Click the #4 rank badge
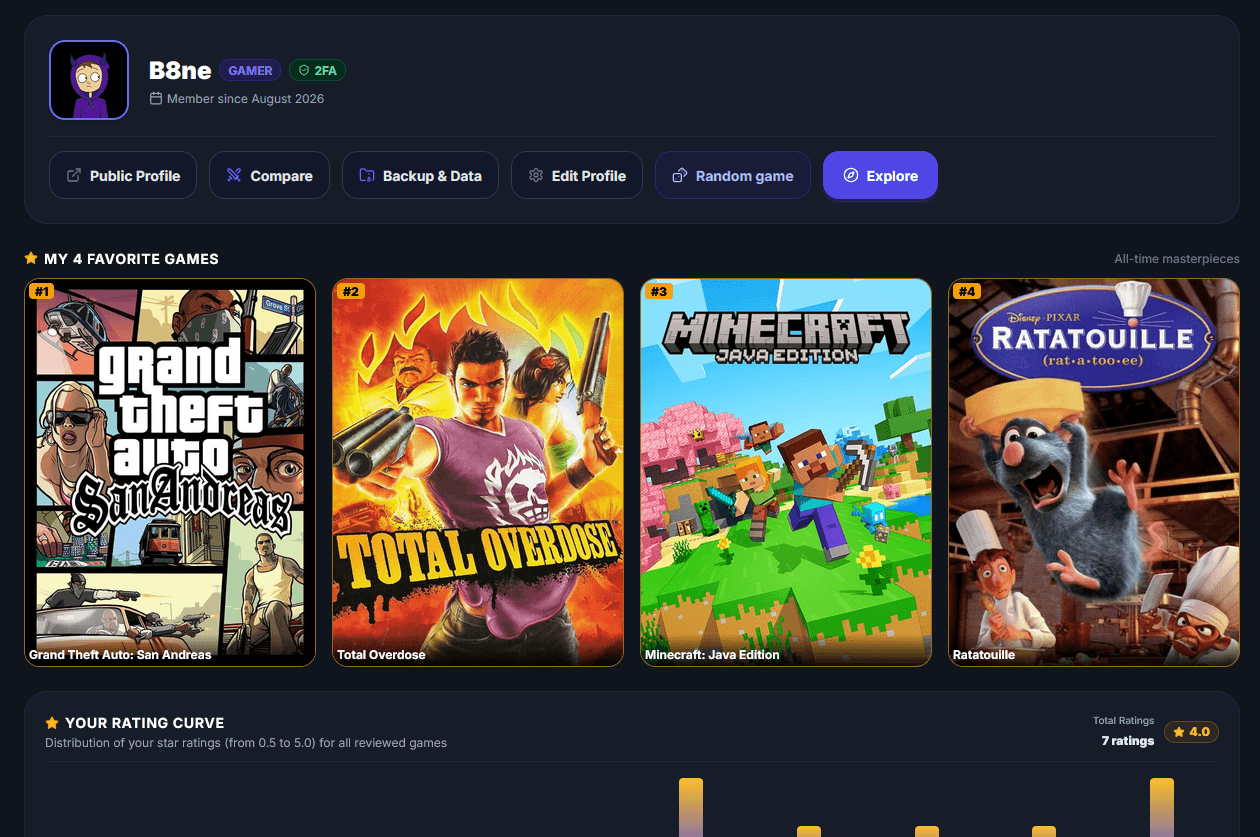1260x837 pixels. pos(966,291)
